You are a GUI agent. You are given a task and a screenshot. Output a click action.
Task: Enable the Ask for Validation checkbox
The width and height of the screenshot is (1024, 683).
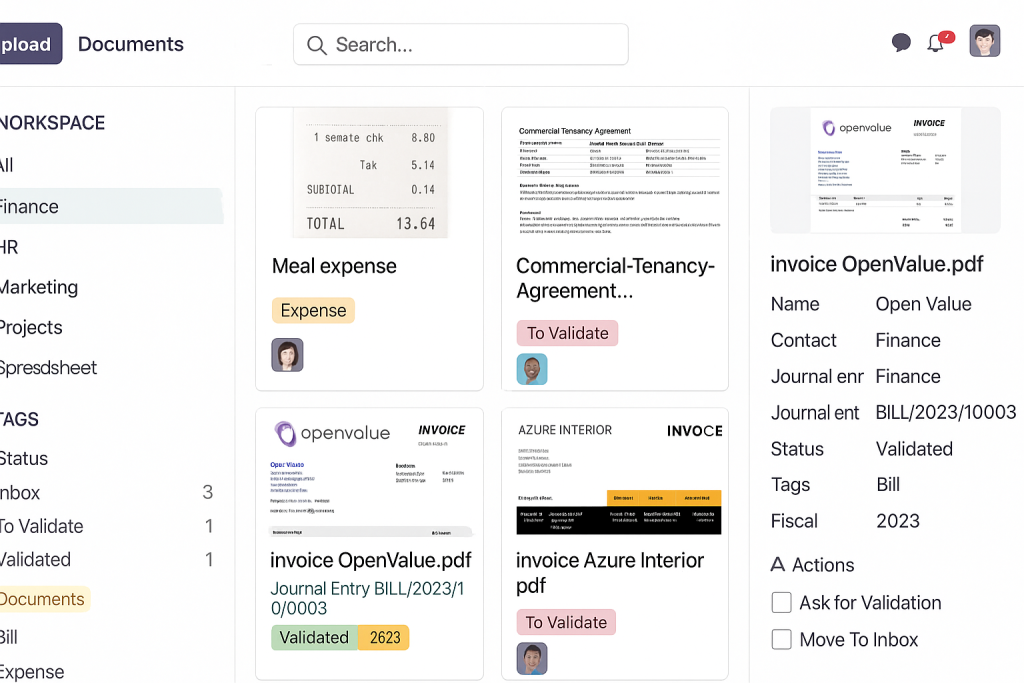782,602
